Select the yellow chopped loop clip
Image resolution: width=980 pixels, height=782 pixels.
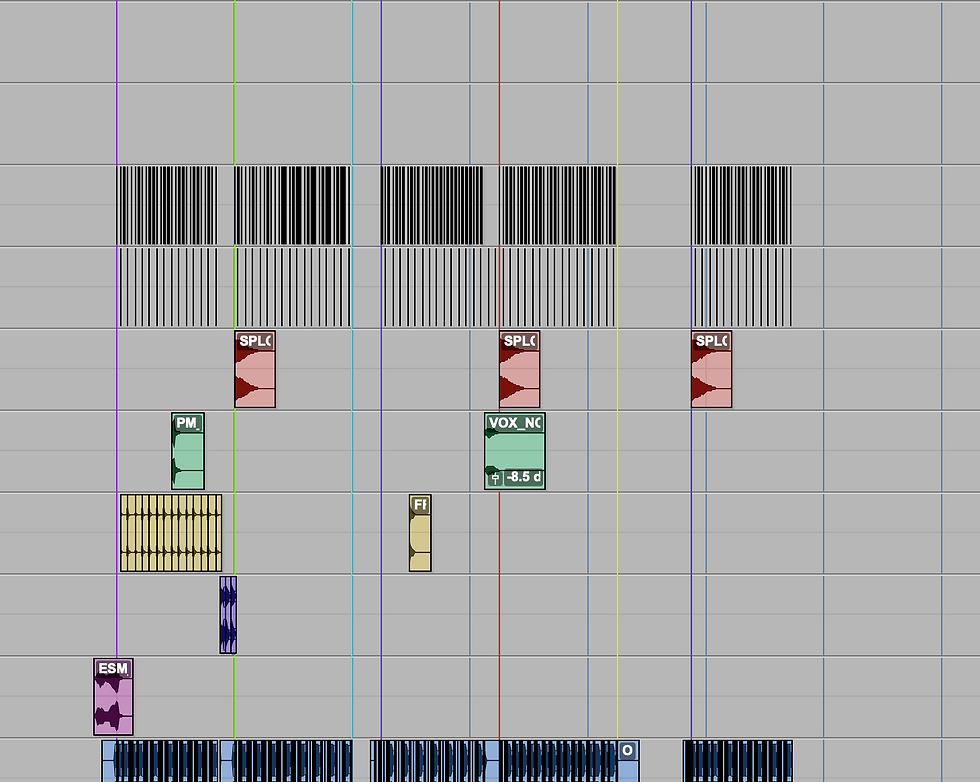170,533
